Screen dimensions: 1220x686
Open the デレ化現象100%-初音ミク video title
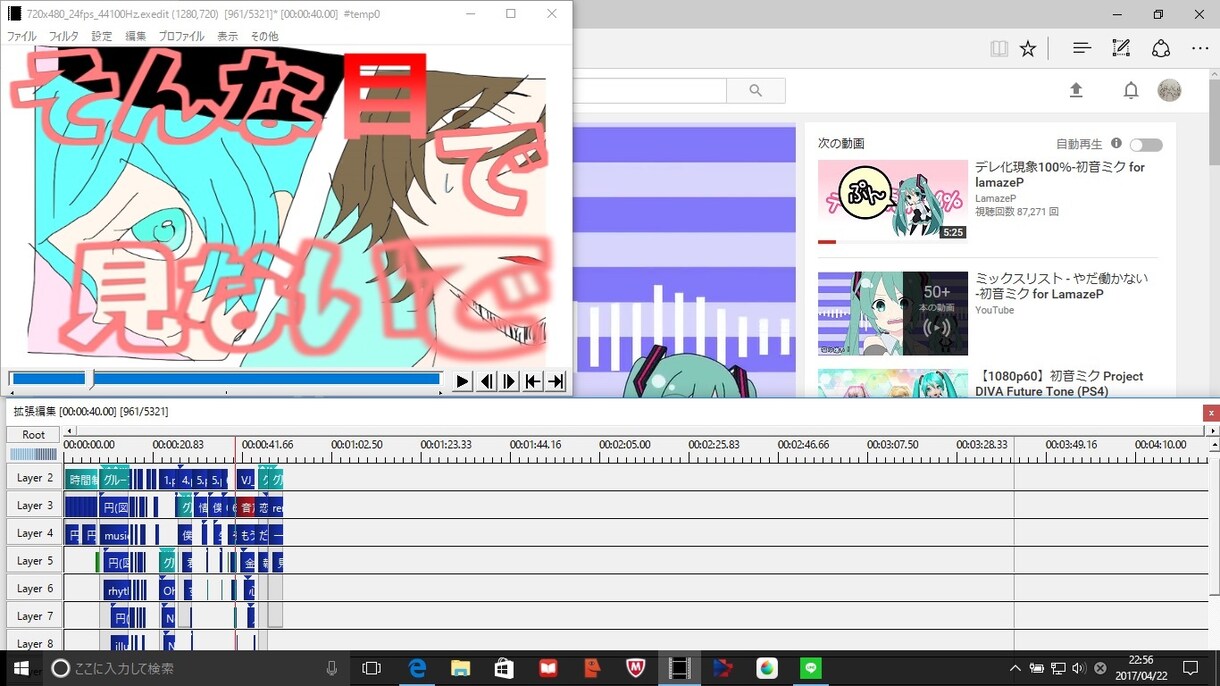[1060, 175]
